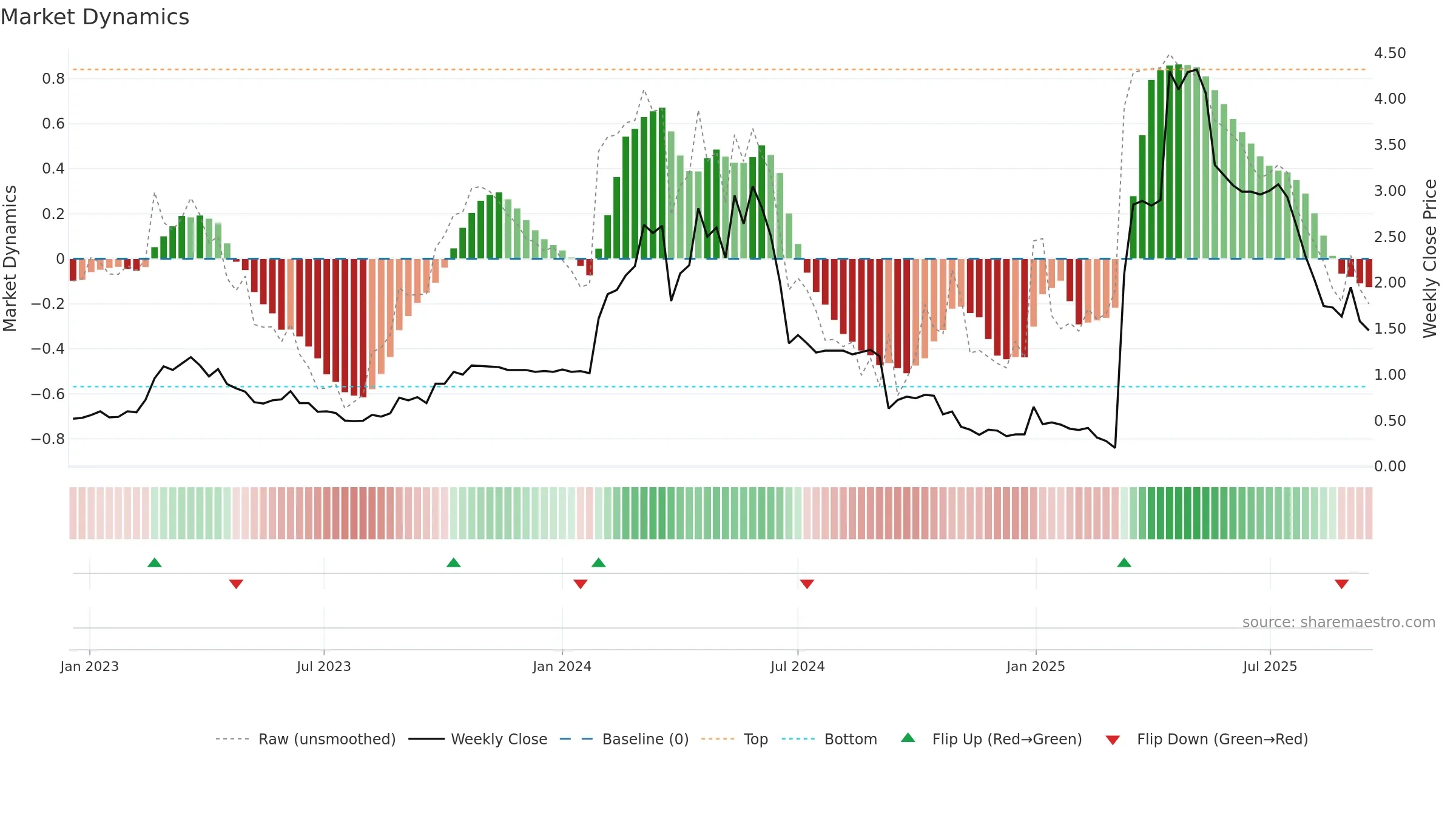Toggle the Baseline (0) legend entry
1456x819 pixels.
[624, 739]
